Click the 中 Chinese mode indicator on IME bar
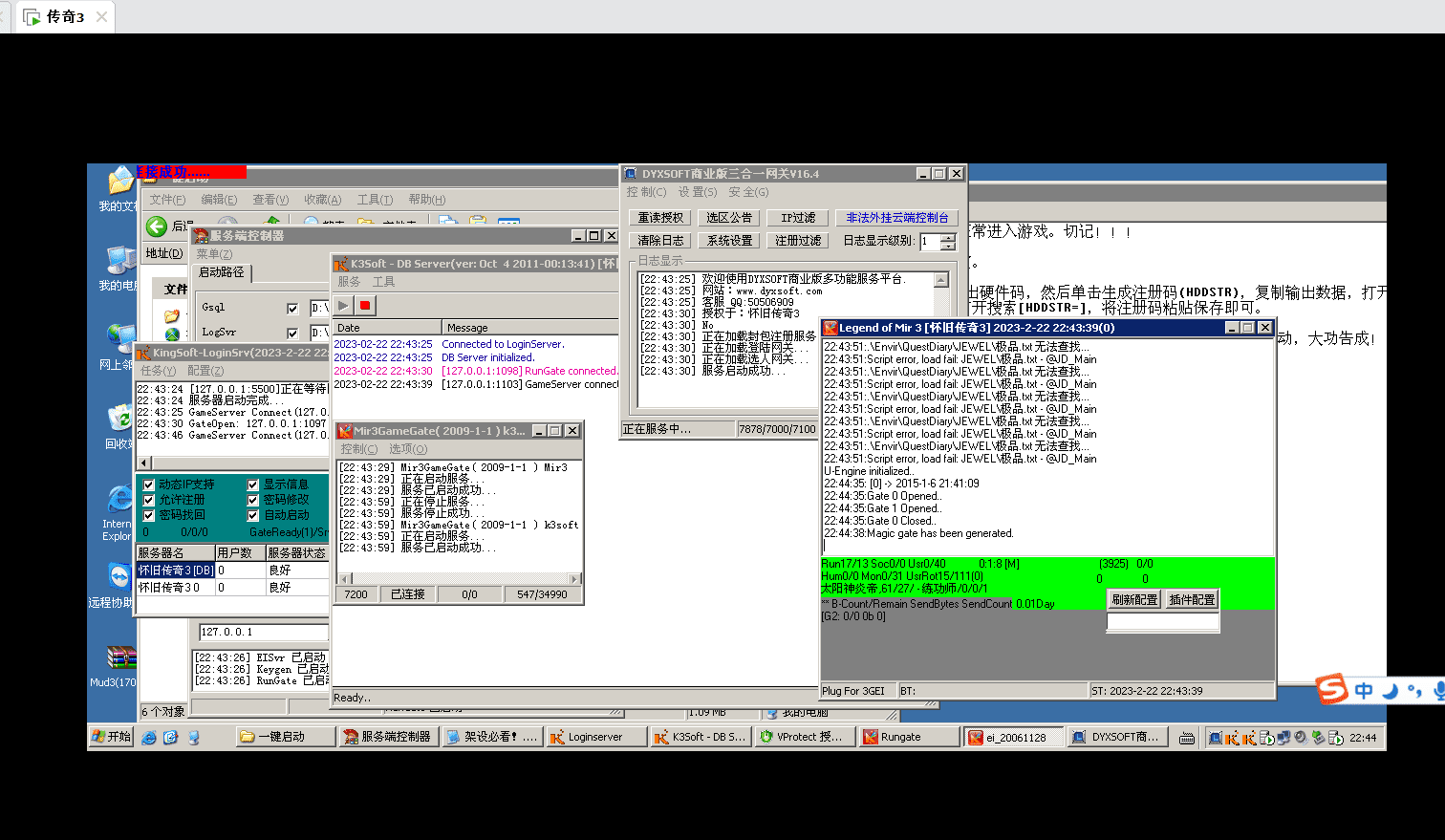 pyautogui.click(x=1364, y=691)
